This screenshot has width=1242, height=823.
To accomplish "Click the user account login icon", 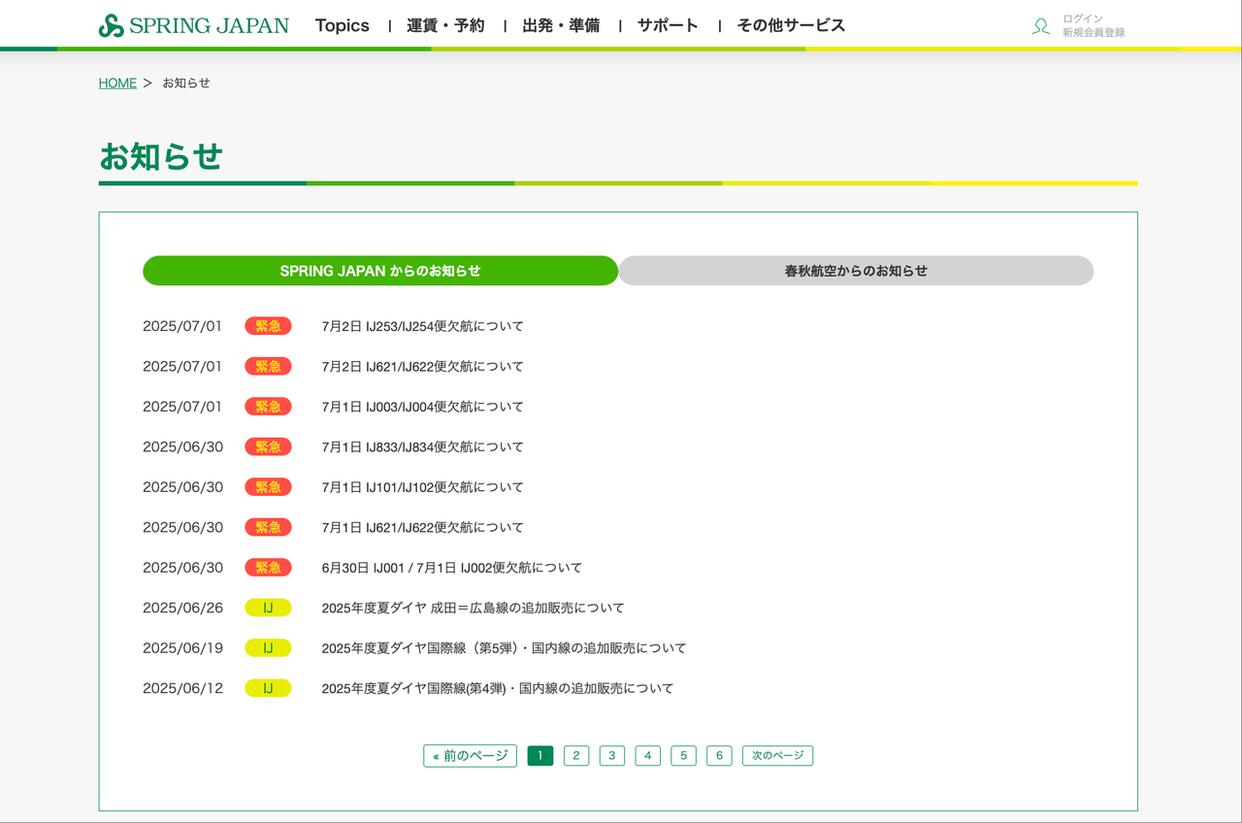I will [x=1041, y=26].
